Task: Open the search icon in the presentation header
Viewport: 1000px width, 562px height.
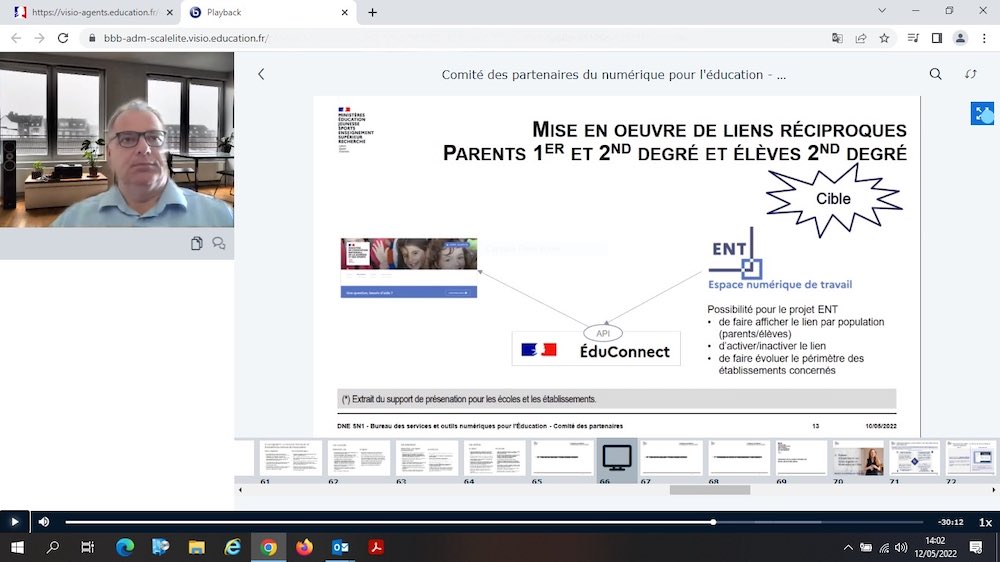Action: pyautogui.click(x=935, y=74)
